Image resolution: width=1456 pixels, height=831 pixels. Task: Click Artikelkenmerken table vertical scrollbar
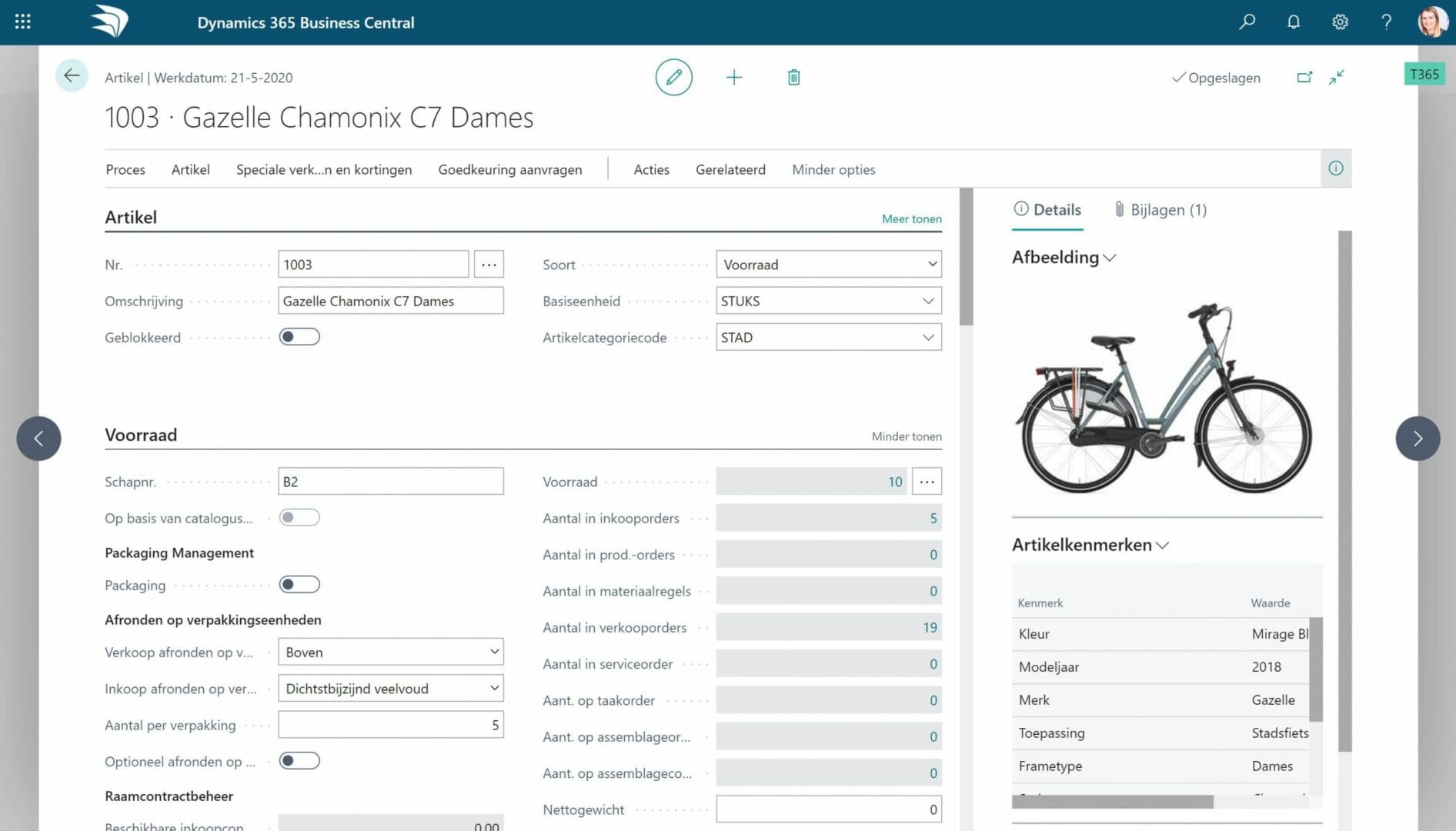coord(1316,669)
